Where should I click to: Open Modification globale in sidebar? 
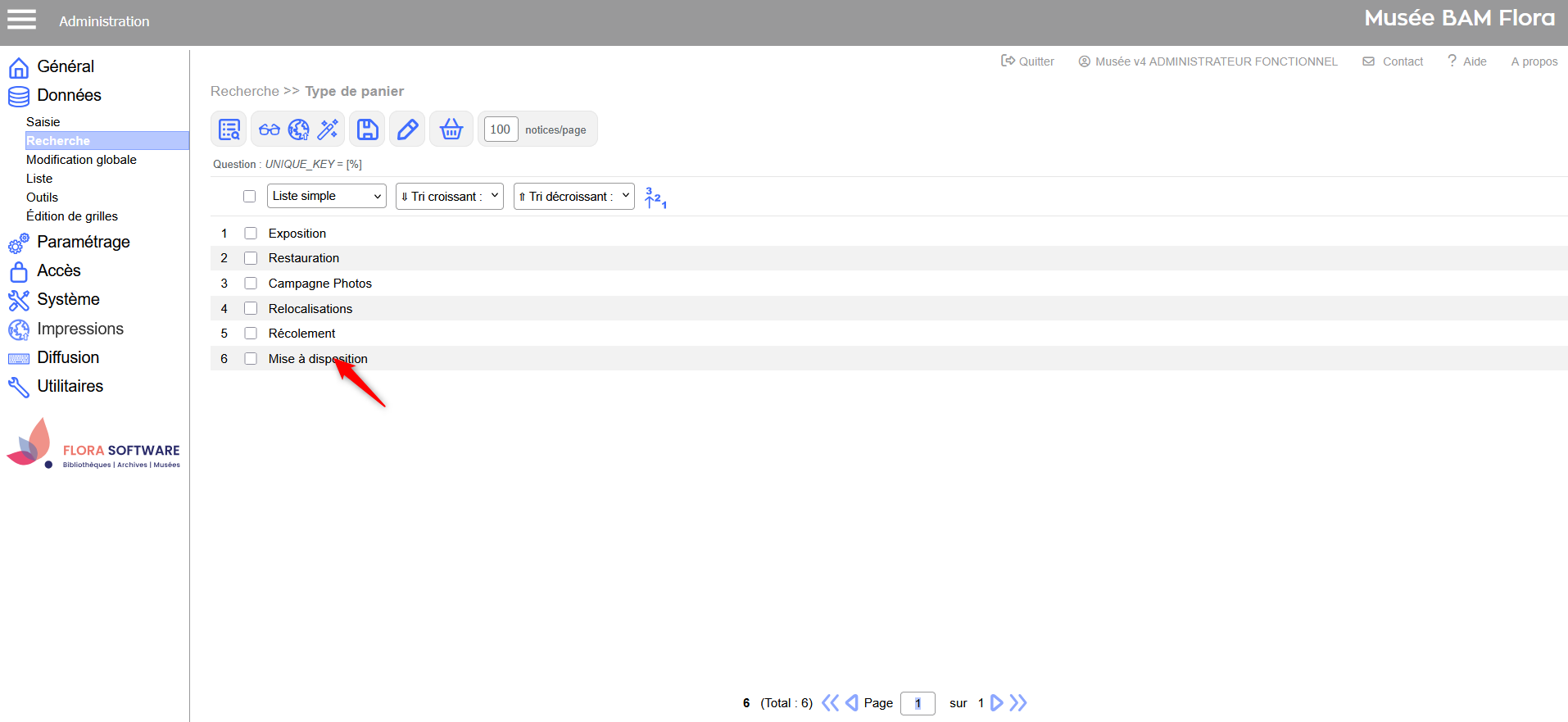(x=81, y=160)
